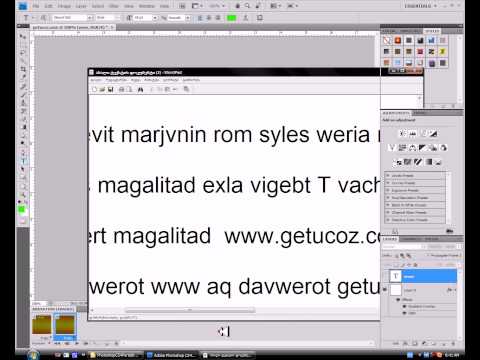This screenshot has width=480, height=360.
Task: Select the Eyedropper tool
Action: (23, 77)
